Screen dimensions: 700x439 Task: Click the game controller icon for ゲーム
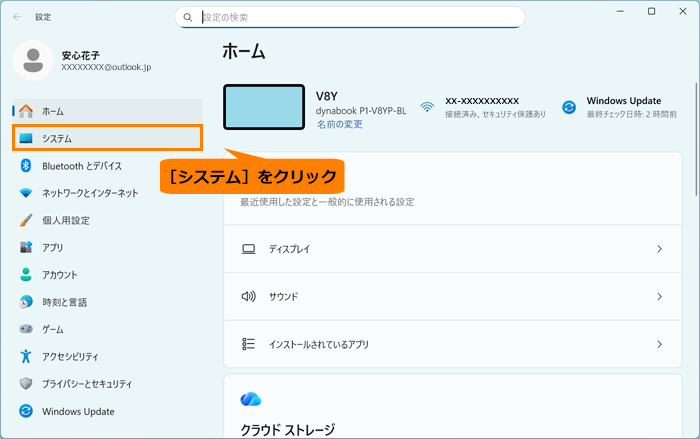pyautogui.click(x=26, y=329)
